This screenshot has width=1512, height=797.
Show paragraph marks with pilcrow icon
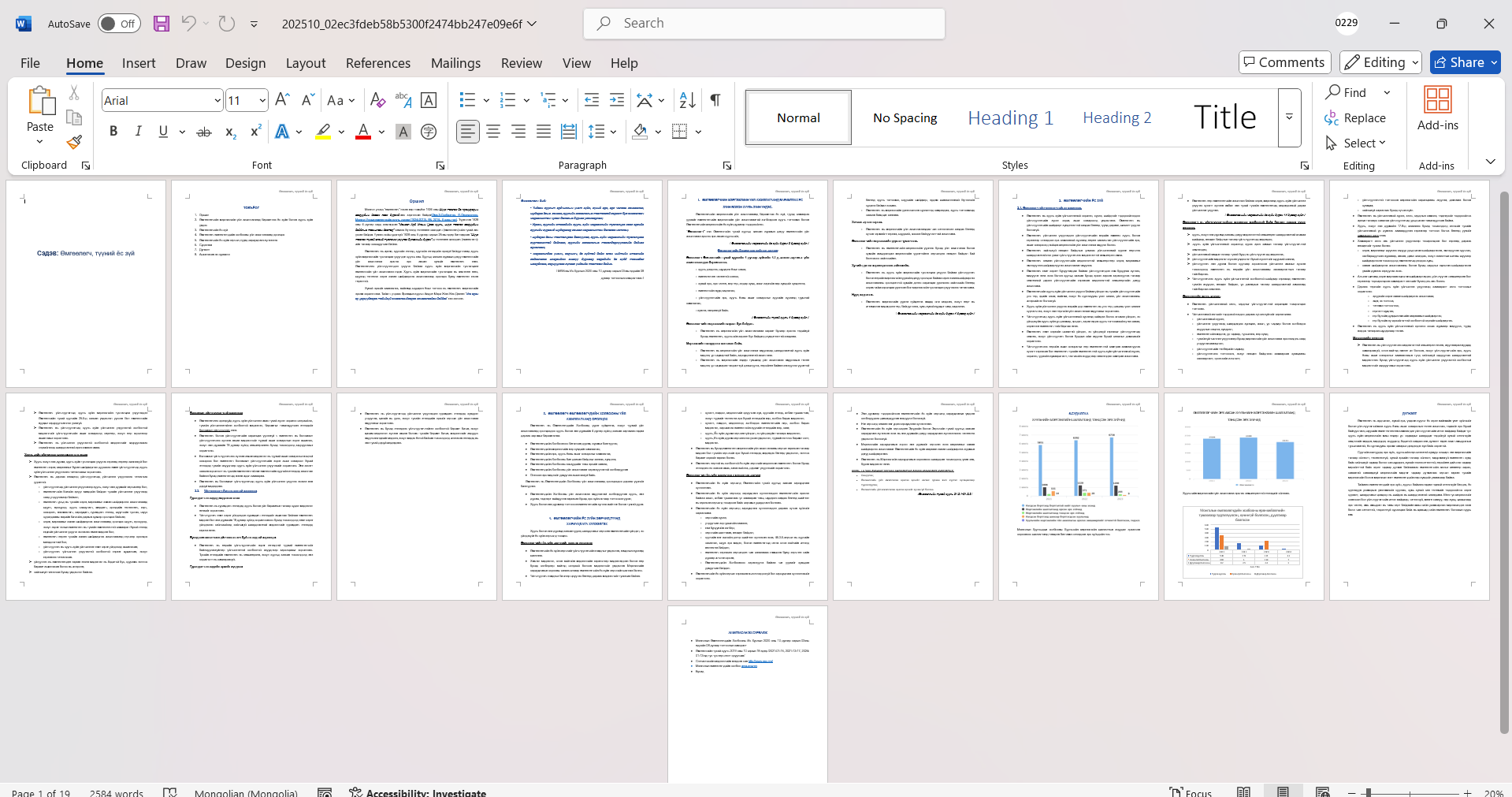715,100
